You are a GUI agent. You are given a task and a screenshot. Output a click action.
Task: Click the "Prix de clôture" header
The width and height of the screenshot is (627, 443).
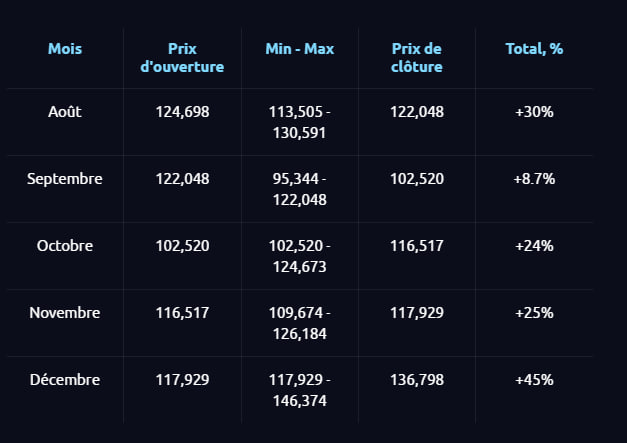416,58
